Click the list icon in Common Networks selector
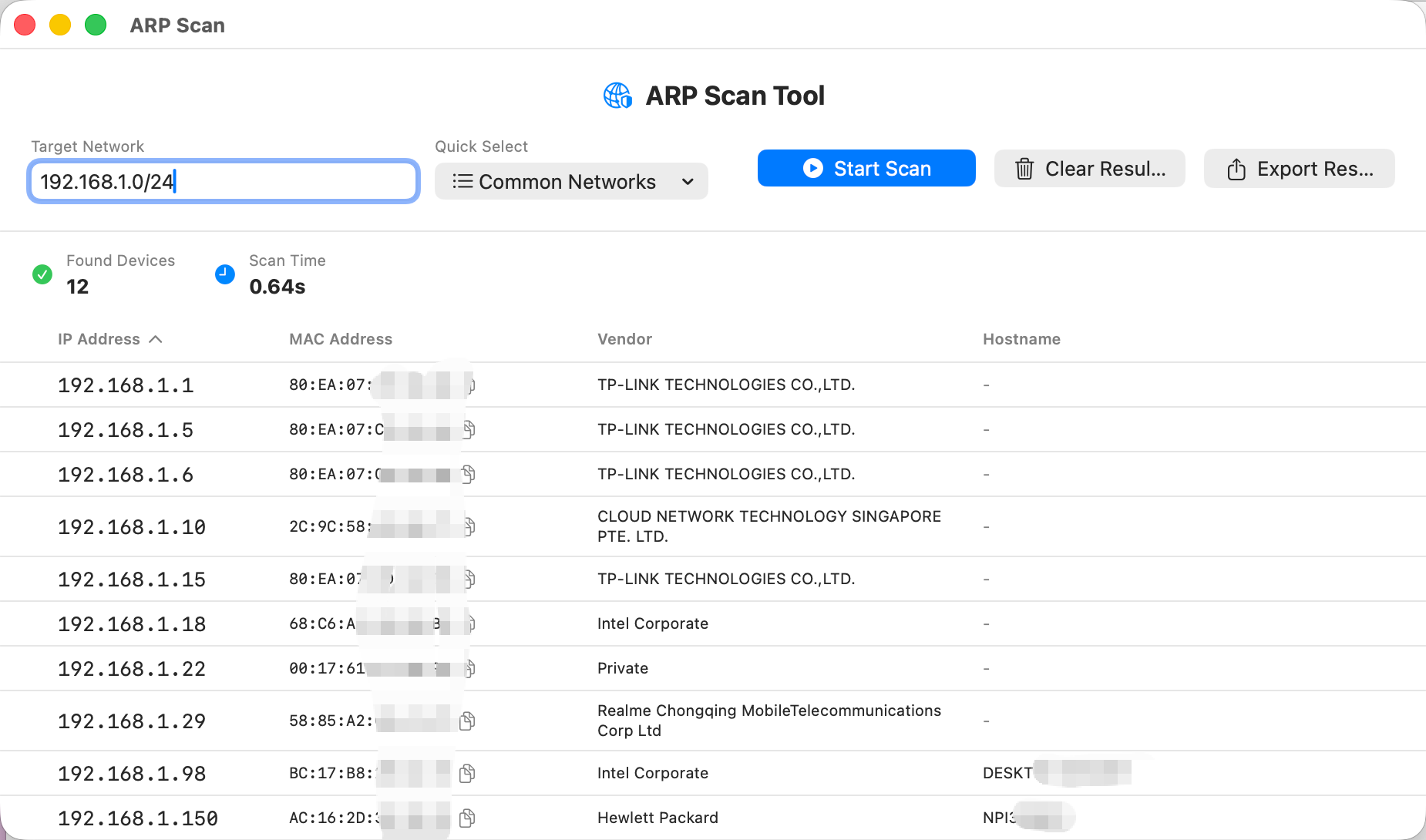 point(462,181)
